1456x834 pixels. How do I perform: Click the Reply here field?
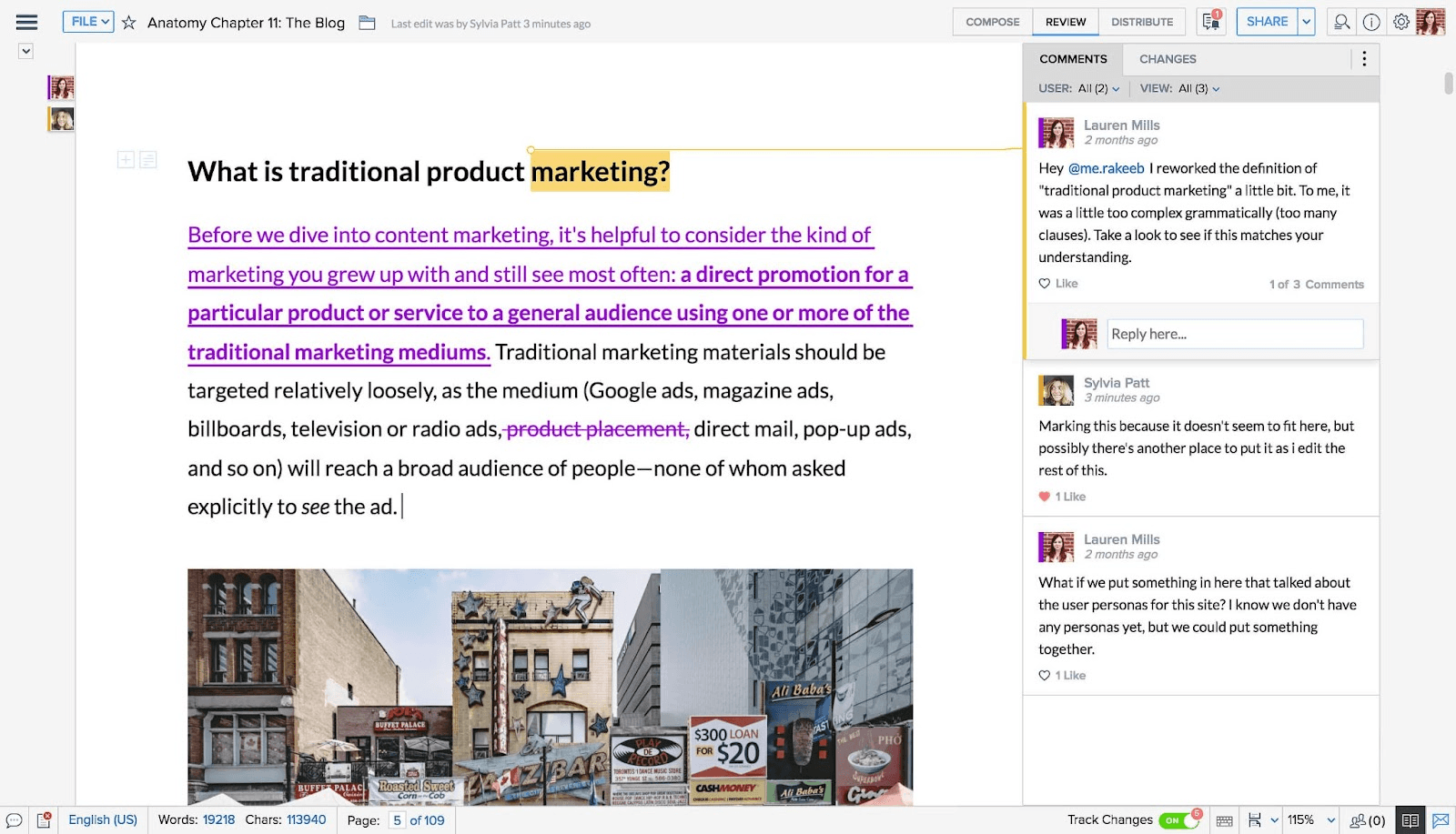[x=1234, y=334]
